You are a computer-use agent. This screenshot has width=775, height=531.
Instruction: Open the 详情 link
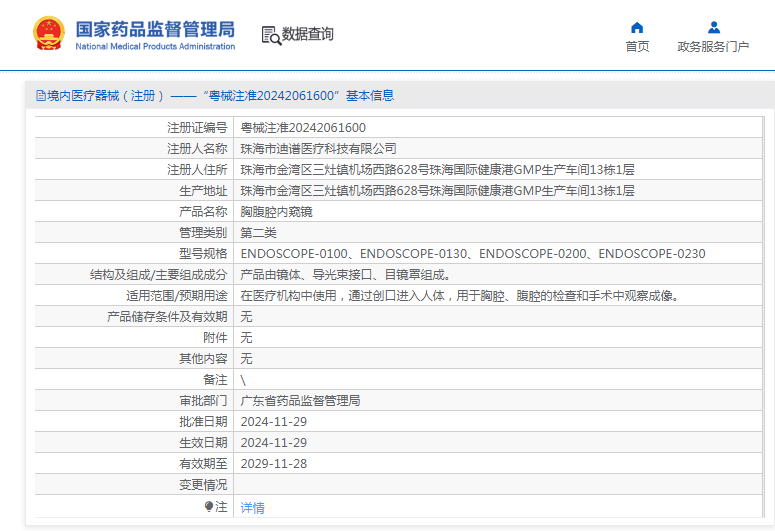point(253,508)
